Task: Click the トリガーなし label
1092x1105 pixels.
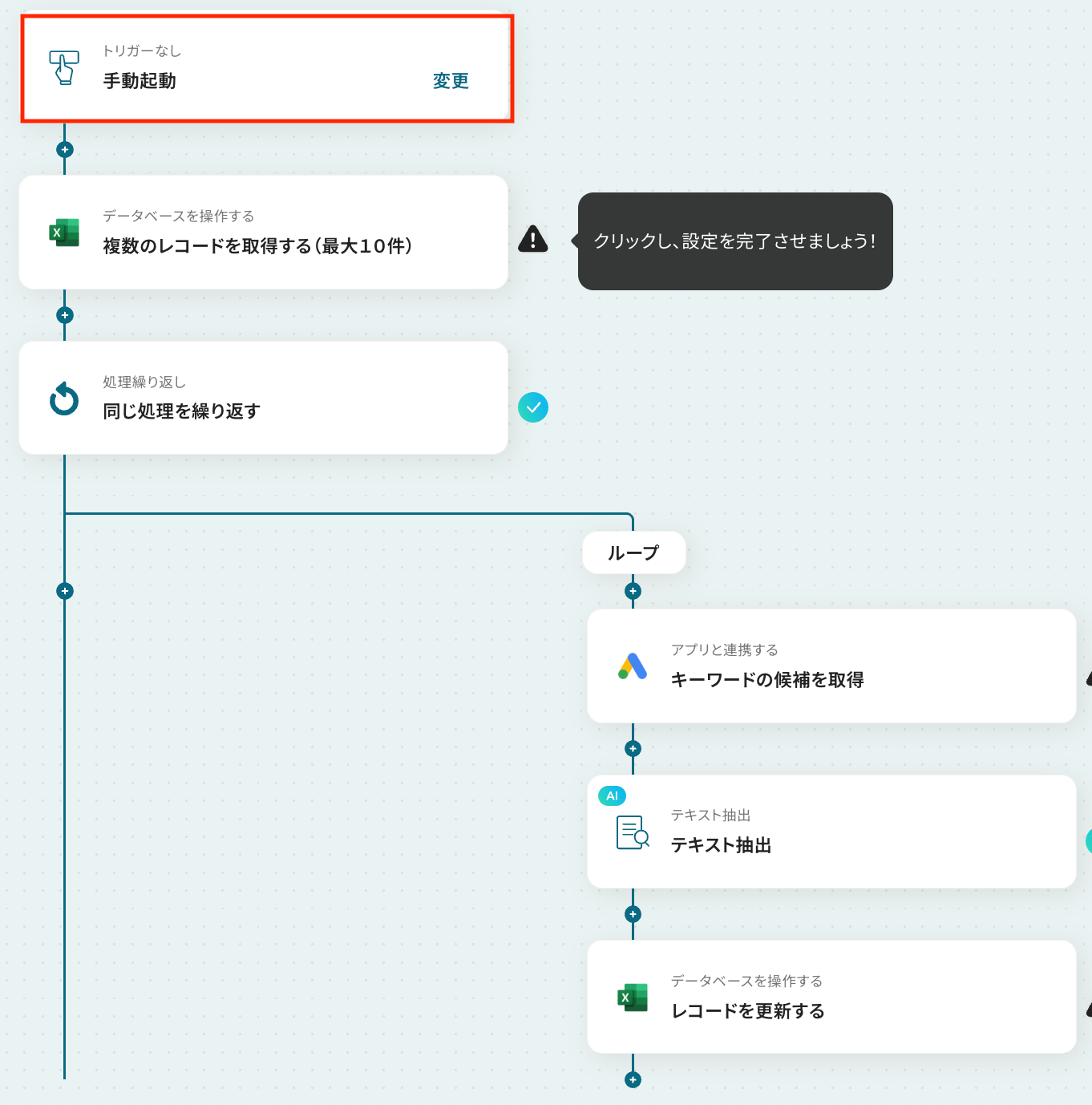Action: (142, 51)
